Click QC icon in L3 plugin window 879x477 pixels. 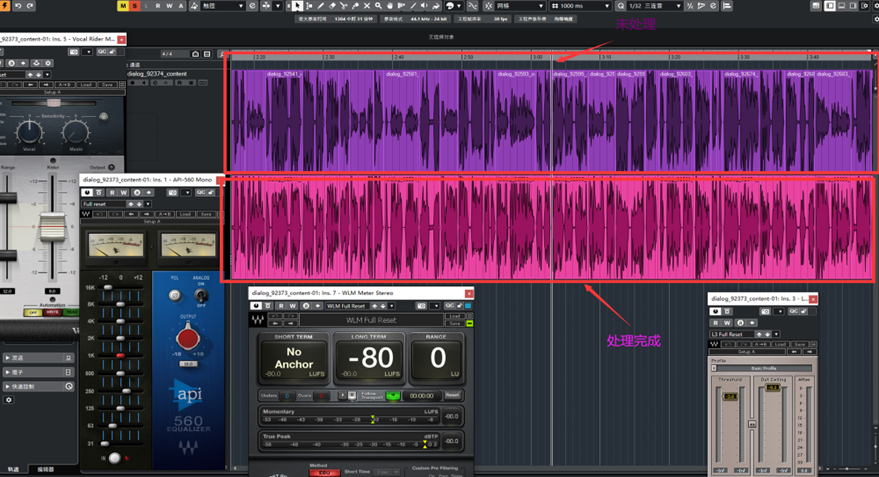(x=794, y=311)
